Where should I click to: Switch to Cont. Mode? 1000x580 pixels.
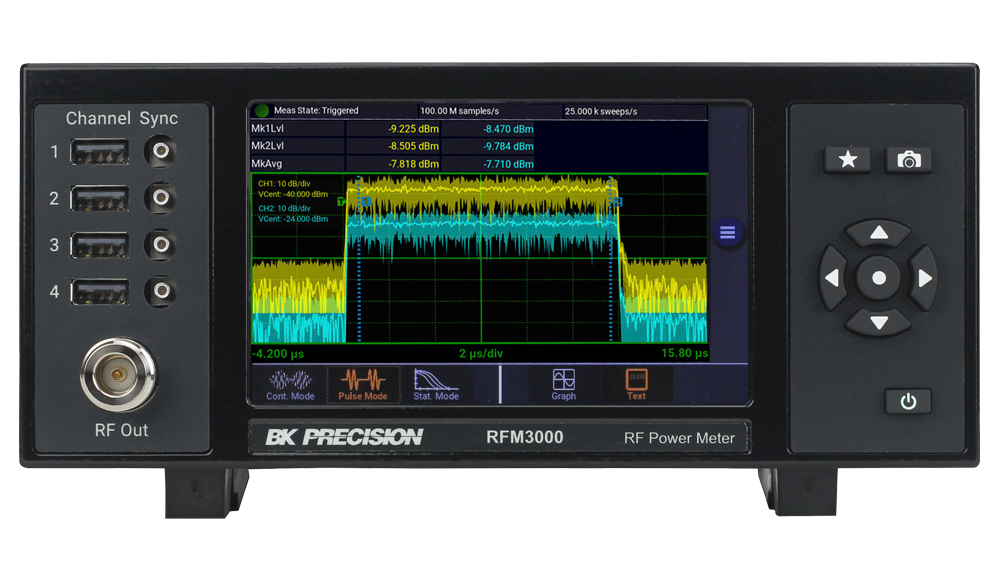coord(290,384)
